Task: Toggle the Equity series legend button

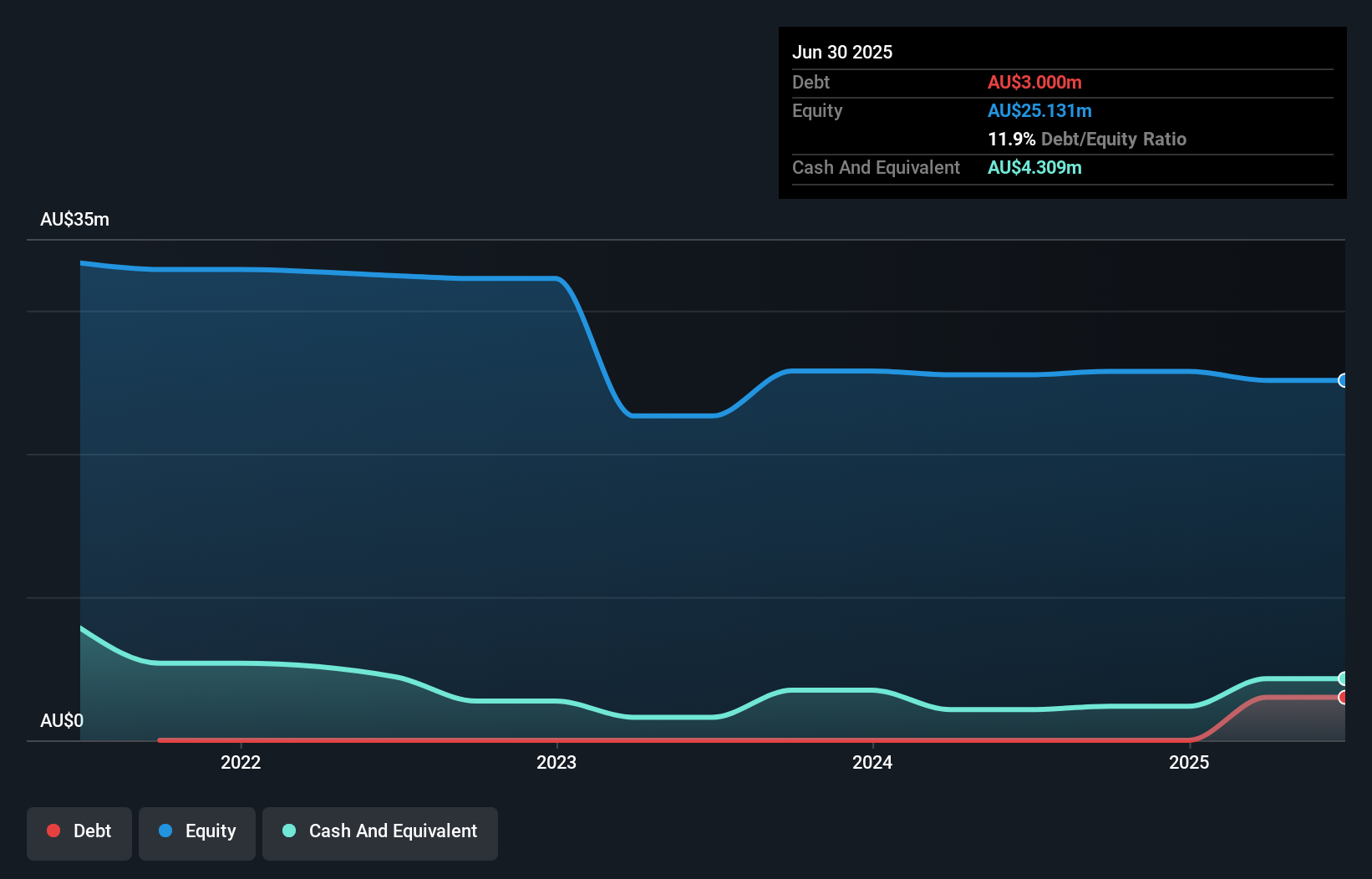Action: pos(197,833)
